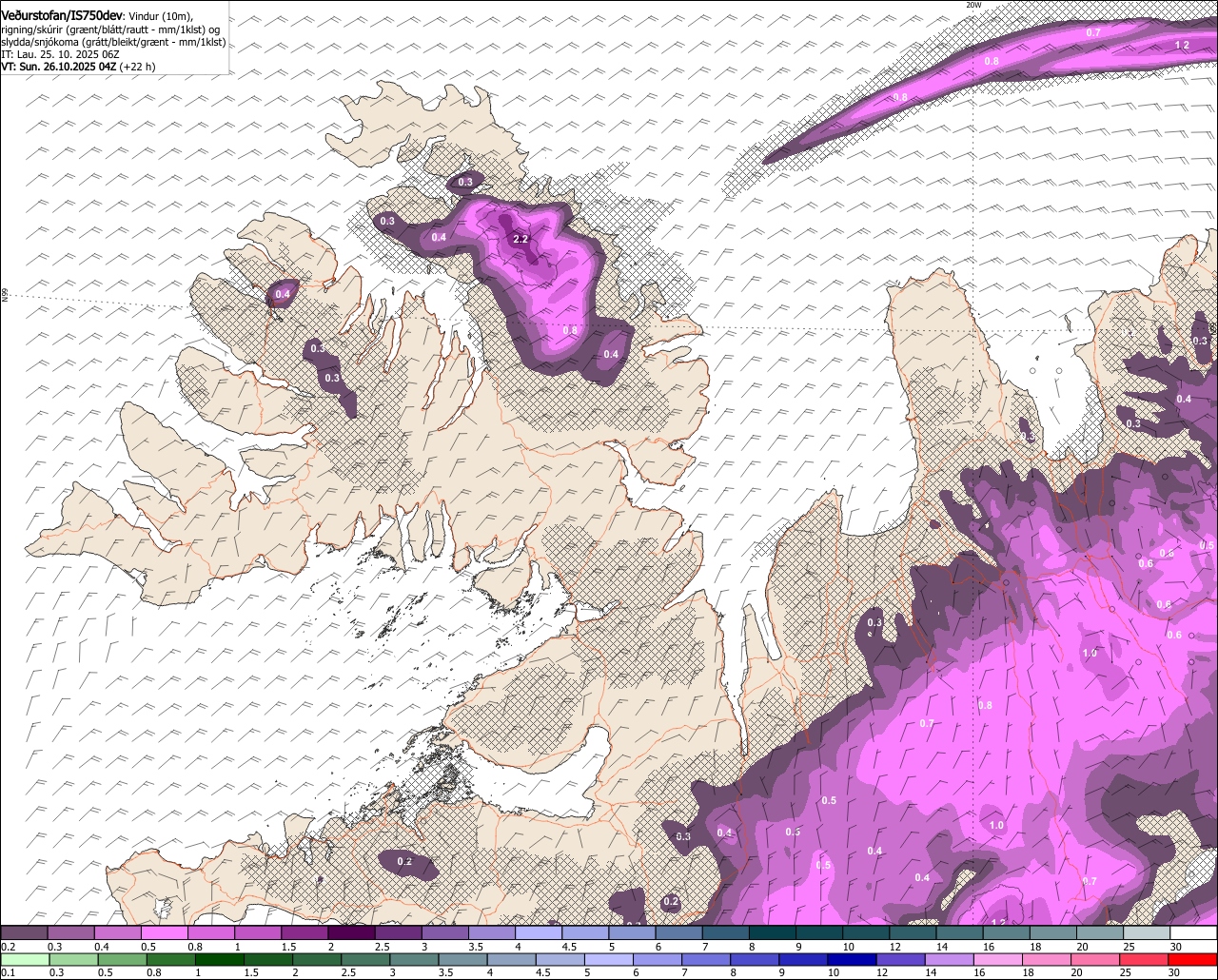Pick top legend swatch between 2 and 2.5
This screenshot has height=980, width=1218.
tap(352, 933)
